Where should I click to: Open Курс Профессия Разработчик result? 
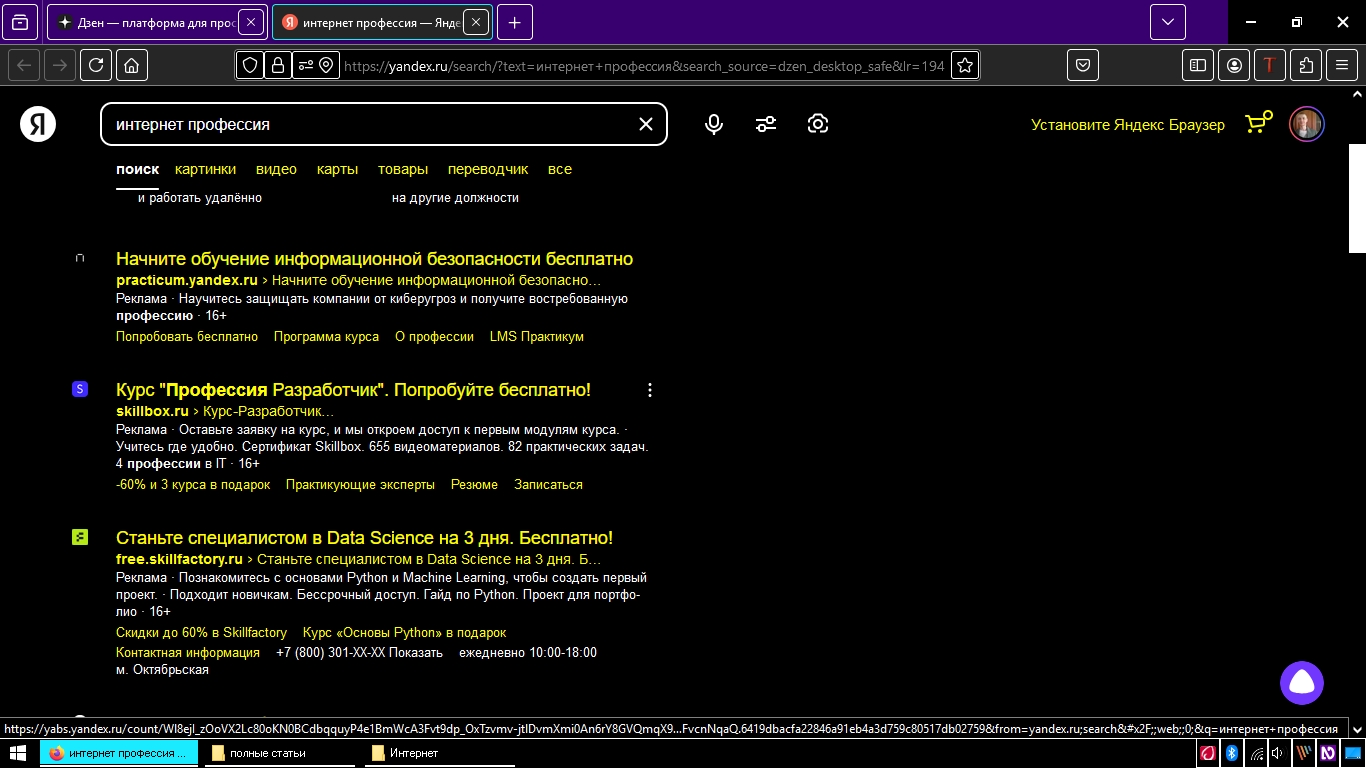[353, 390]
